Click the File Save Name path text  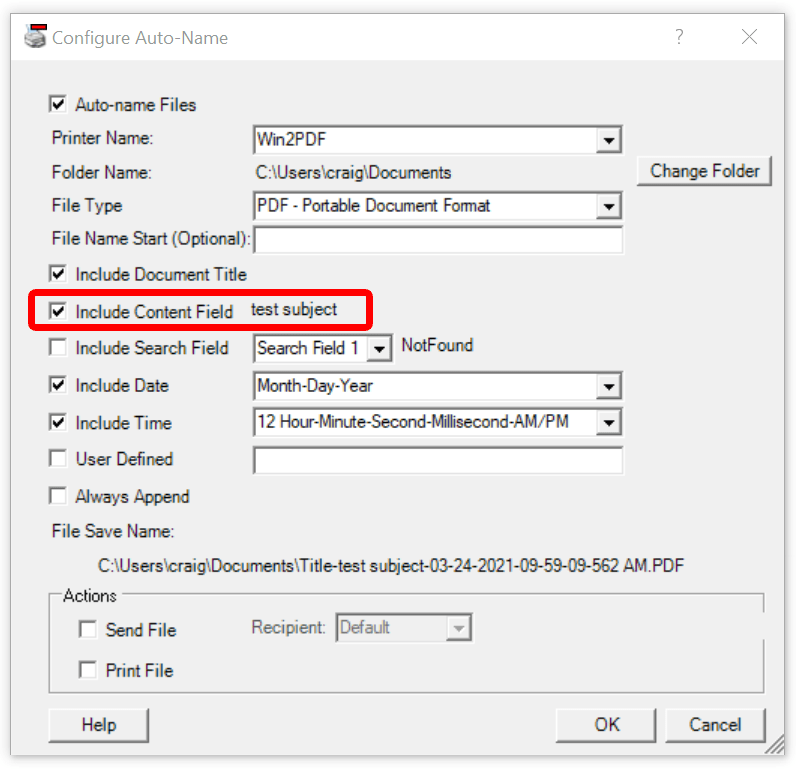coord(390,565)
